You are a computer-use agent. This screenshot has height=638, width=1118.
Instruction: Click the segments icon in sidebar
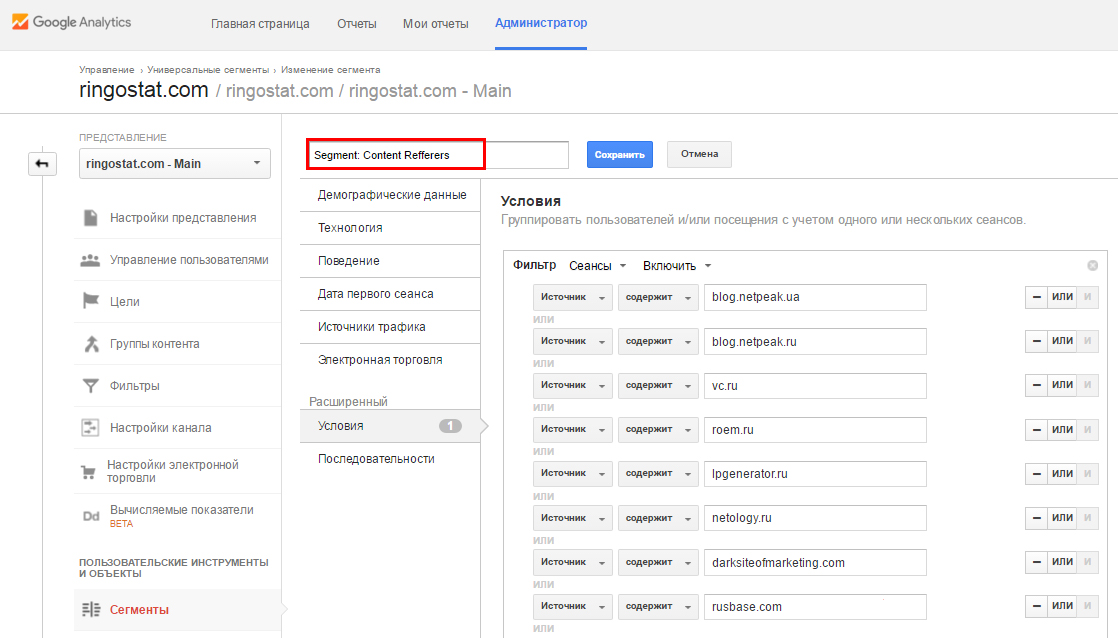point(91,609)
